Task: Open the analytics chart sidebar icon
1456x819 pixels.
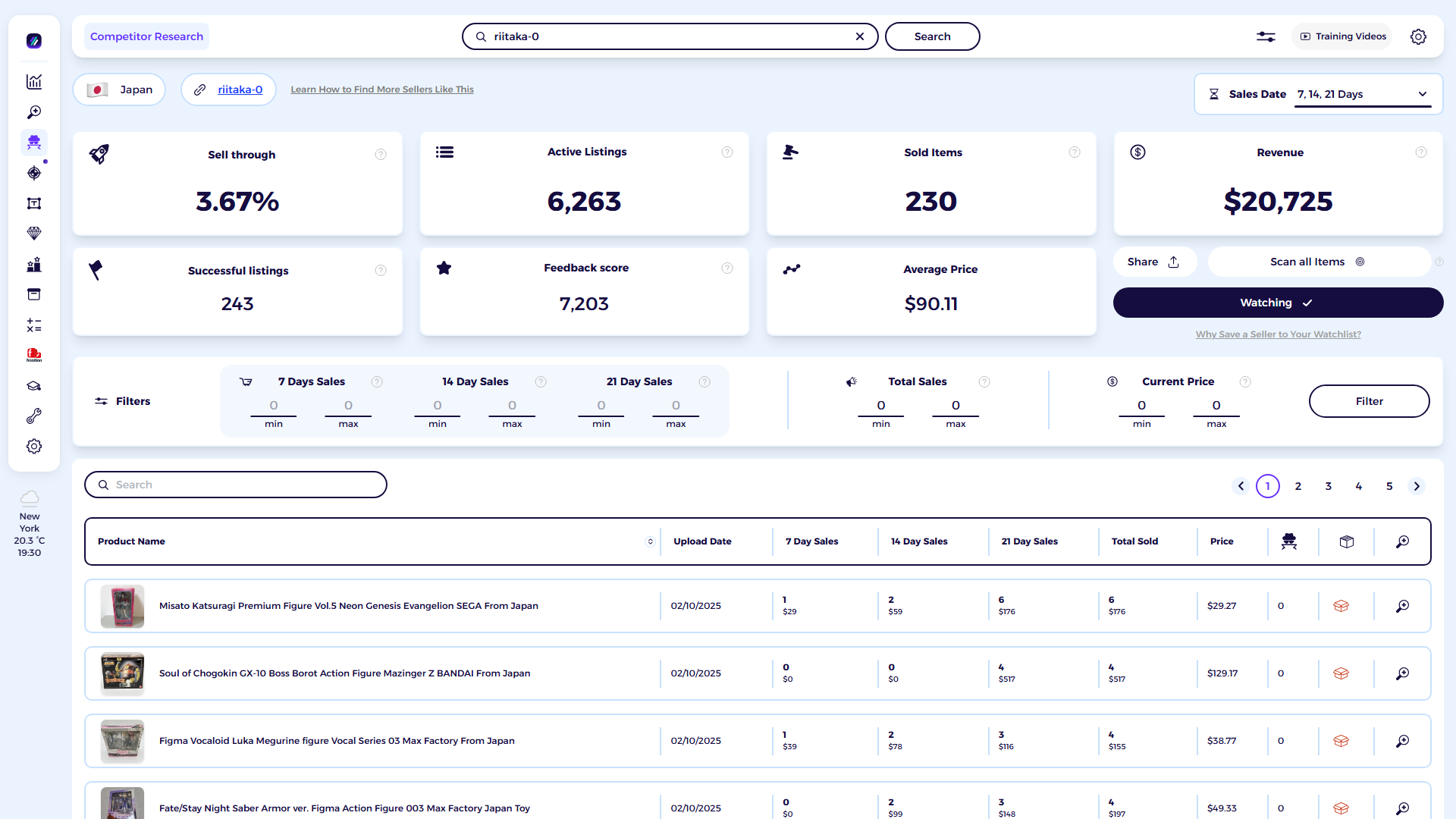Action: point(34,82)
